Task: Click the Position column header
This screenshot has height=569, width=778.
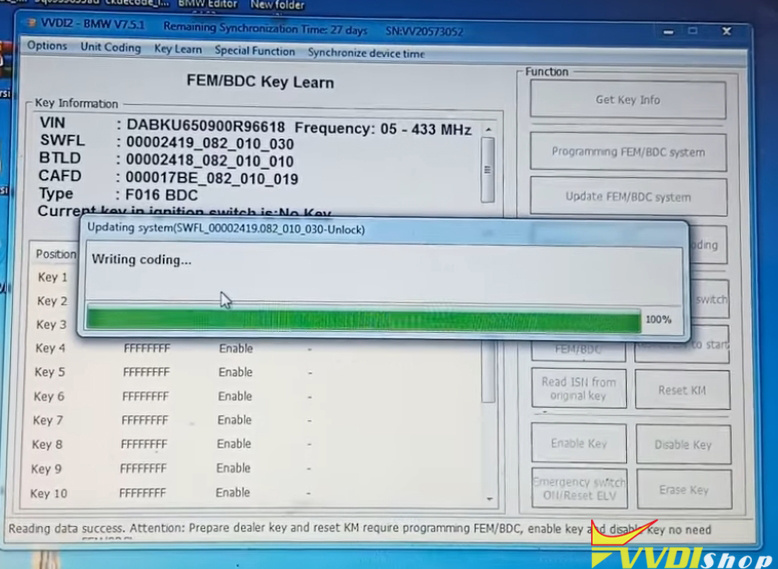Action: click(56, 254)
